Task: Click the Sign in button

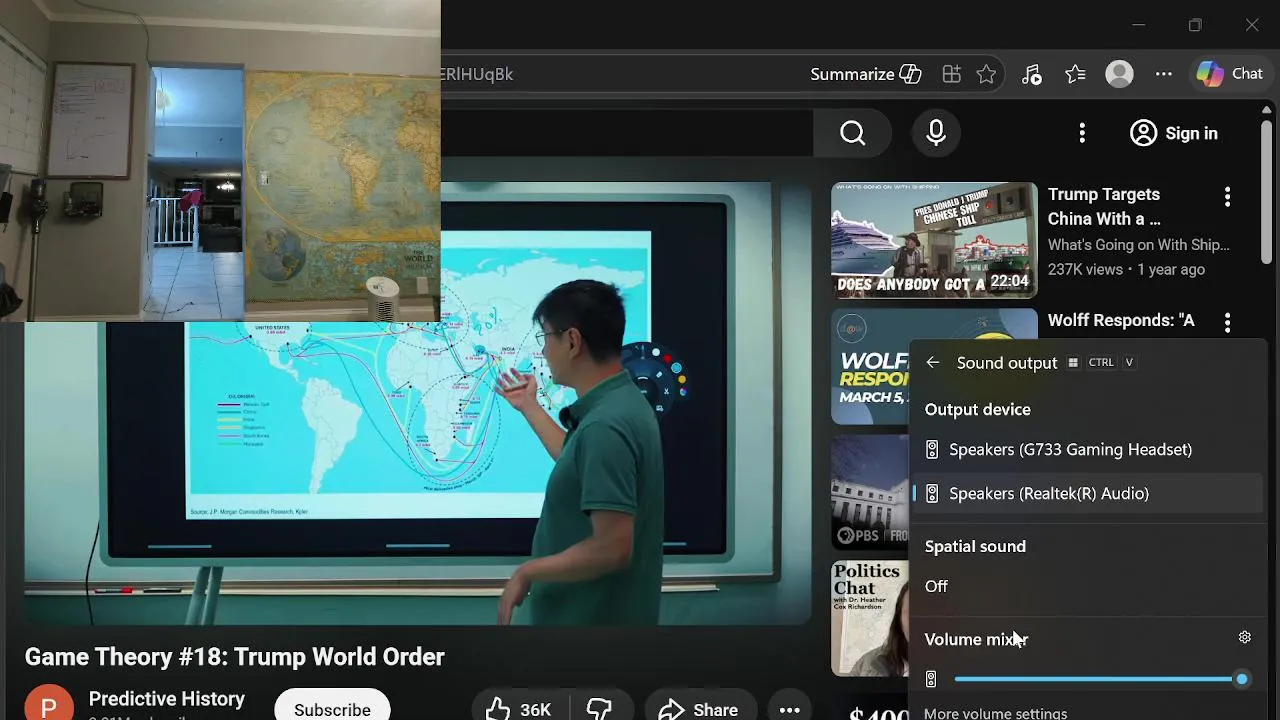Action: coord(1174,133)
